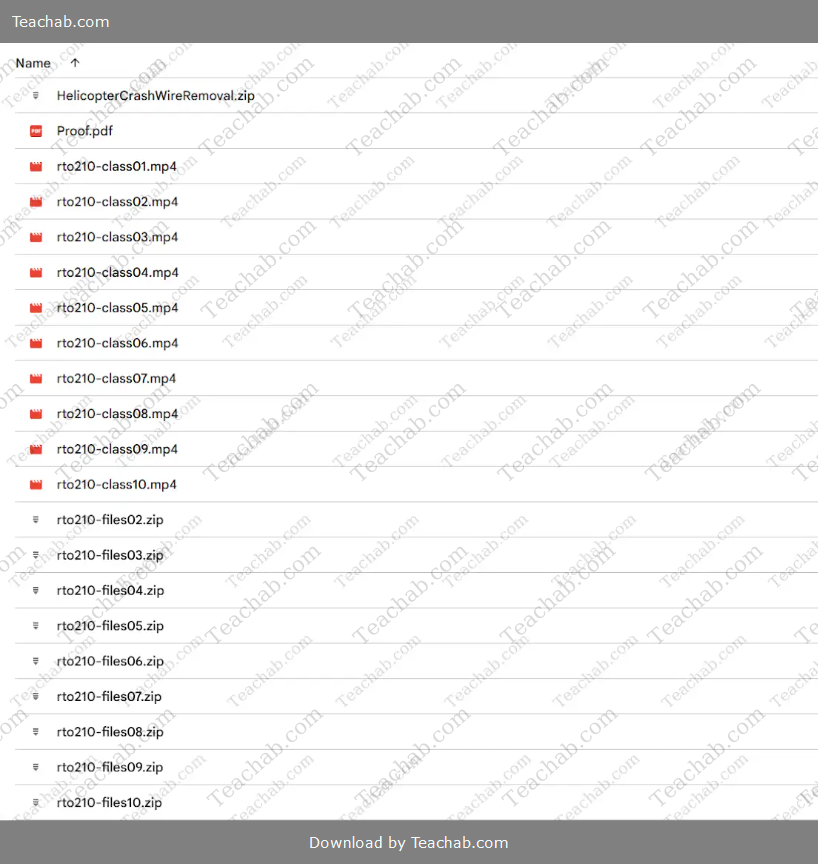Sort the list by the Name column header
818x864 pixels.
coord(33,63)
